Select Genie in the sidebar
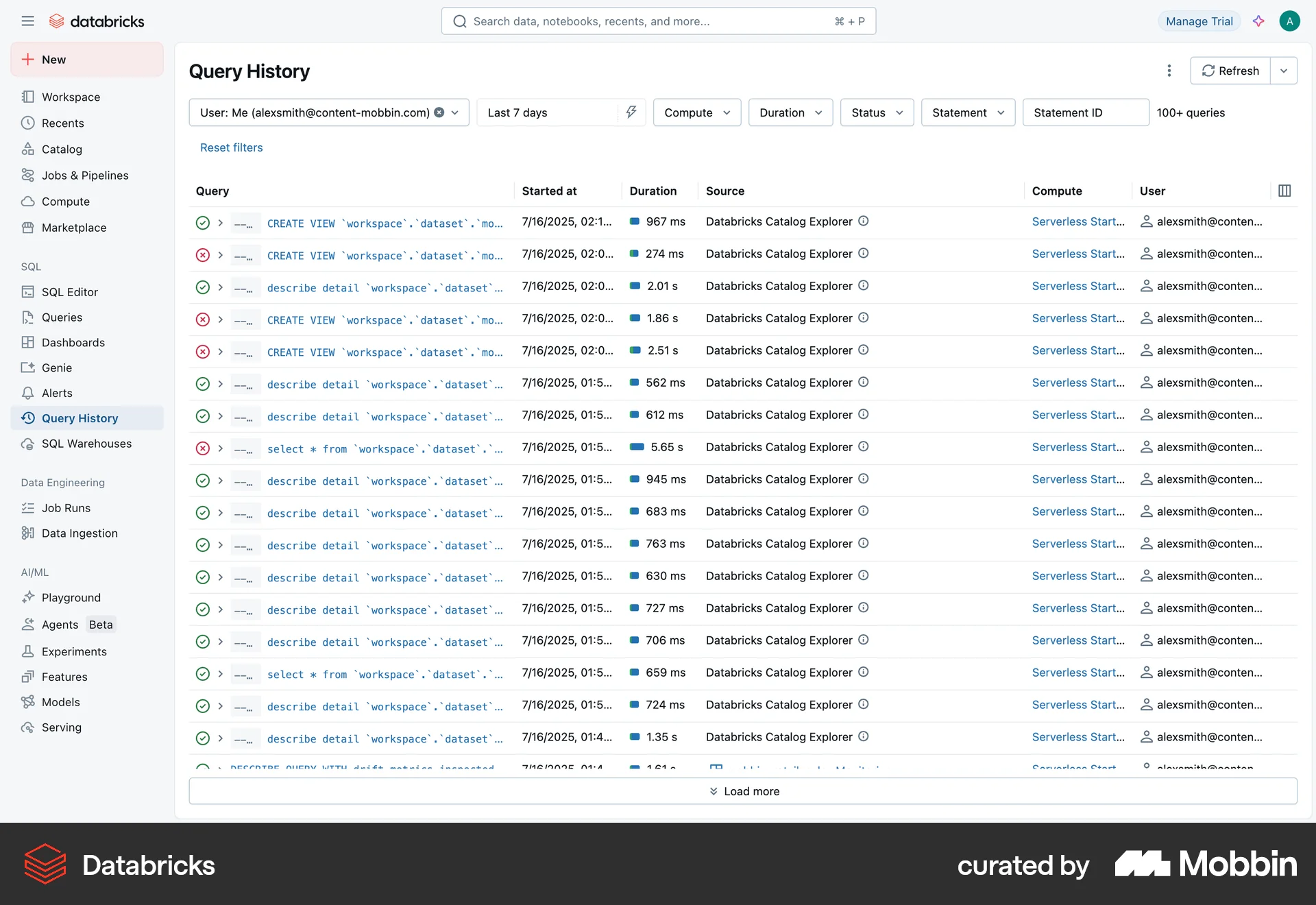This screenshot has height=905, width=1316. [x=56, y=367]
